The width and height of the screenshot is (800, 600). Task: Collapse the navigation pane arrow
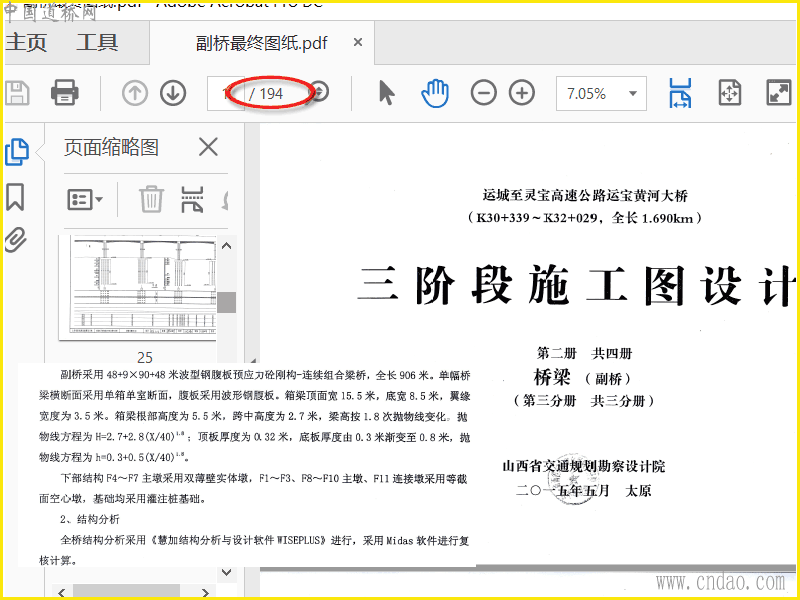(x=253, y=360)
